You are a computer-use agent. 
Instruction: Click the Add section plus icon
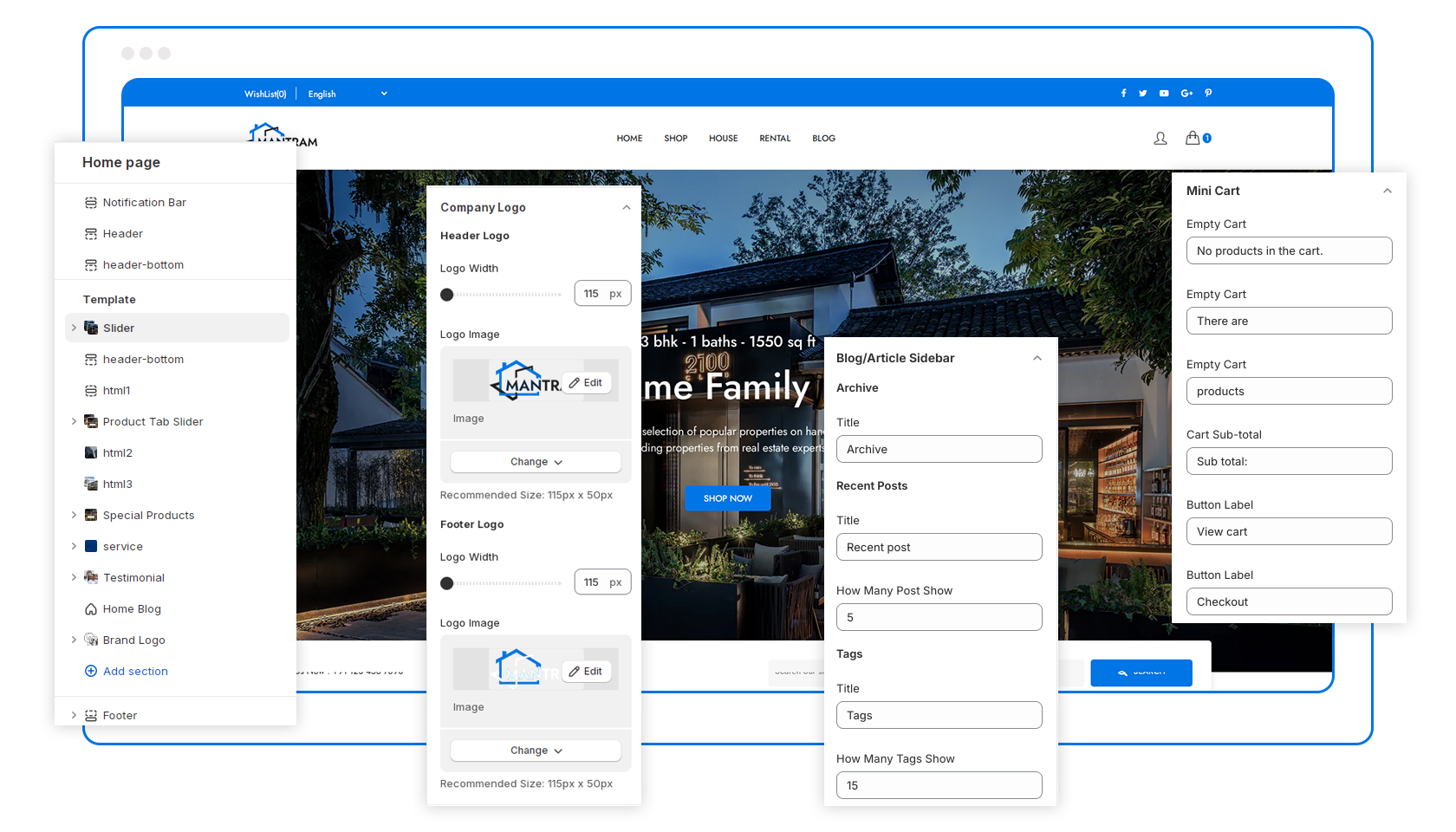[91, 671]
